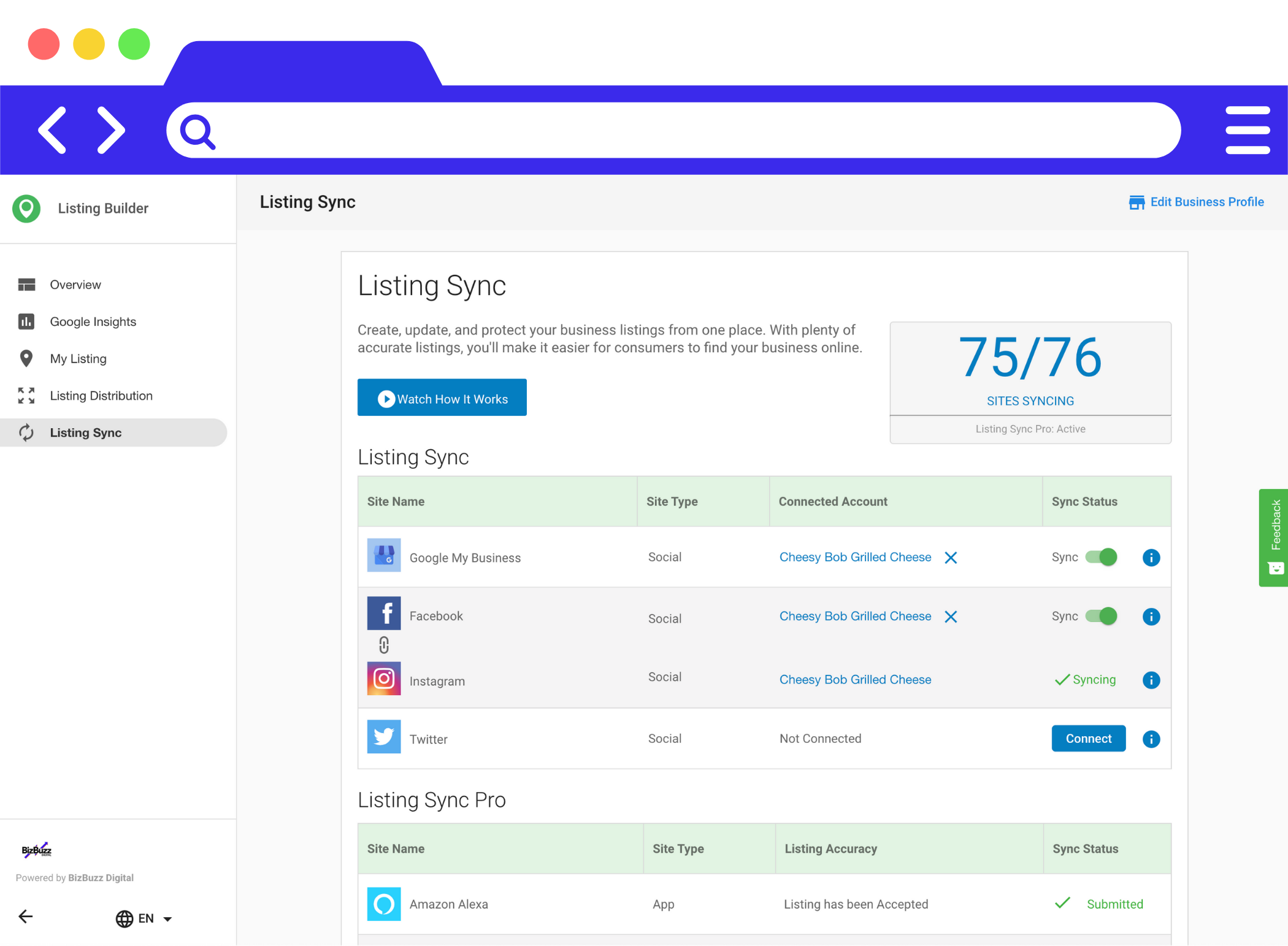The width and height of the screenshot is (1288, 946).
Task: Open Overview in sidebar
Action: pyautogui.click(x=113, y=285)
